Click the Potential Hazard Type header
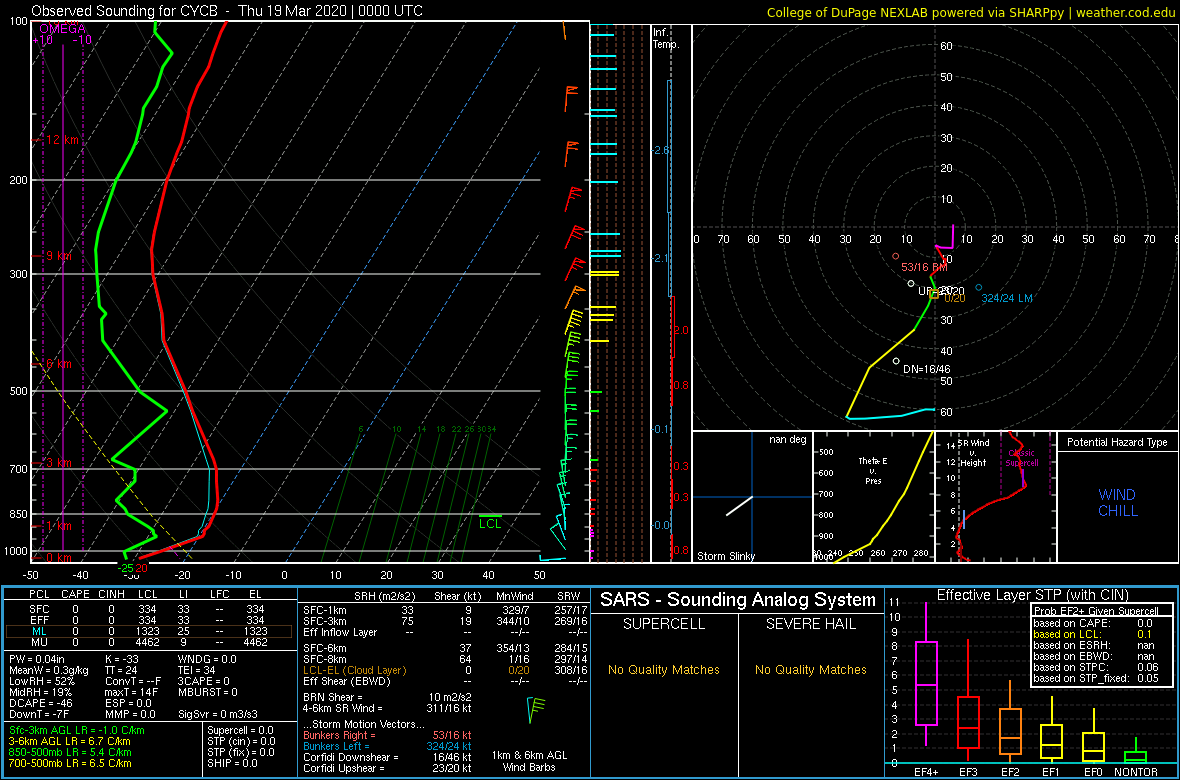Viewport: 1180px width, 780px height. pos(1117,442)
